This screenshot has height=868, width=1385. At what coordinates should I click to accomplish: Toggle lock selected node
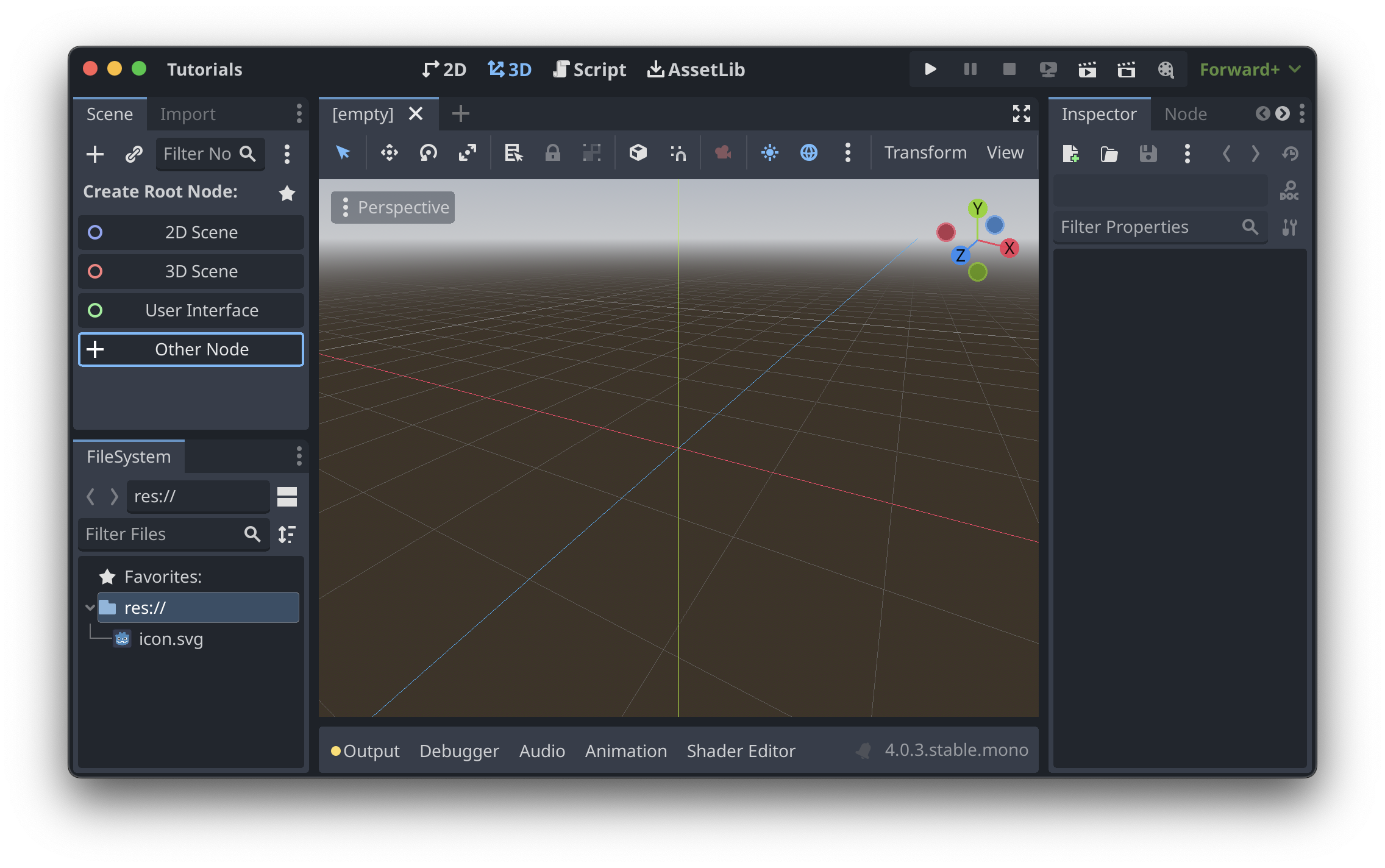[552, 153]
